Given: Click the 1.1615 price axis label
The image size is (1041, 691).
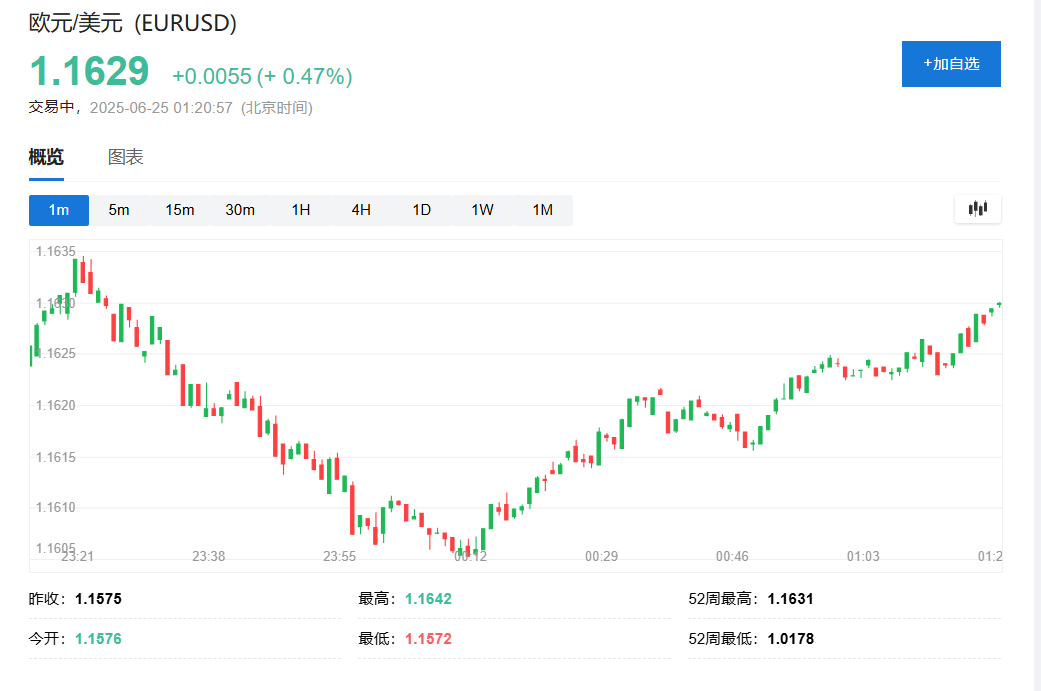Looking at the screenshot, I should point(56,457).
